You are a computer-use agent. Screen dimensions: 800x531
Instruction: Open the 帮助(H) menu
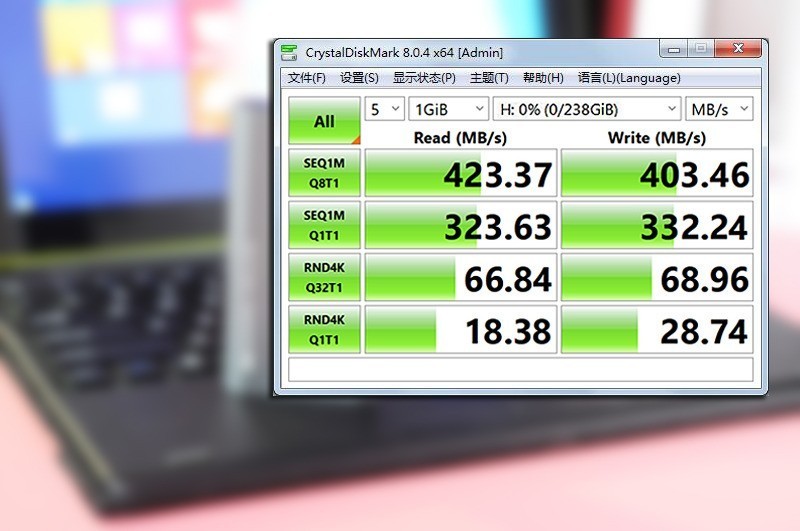[x=543, y=78]
